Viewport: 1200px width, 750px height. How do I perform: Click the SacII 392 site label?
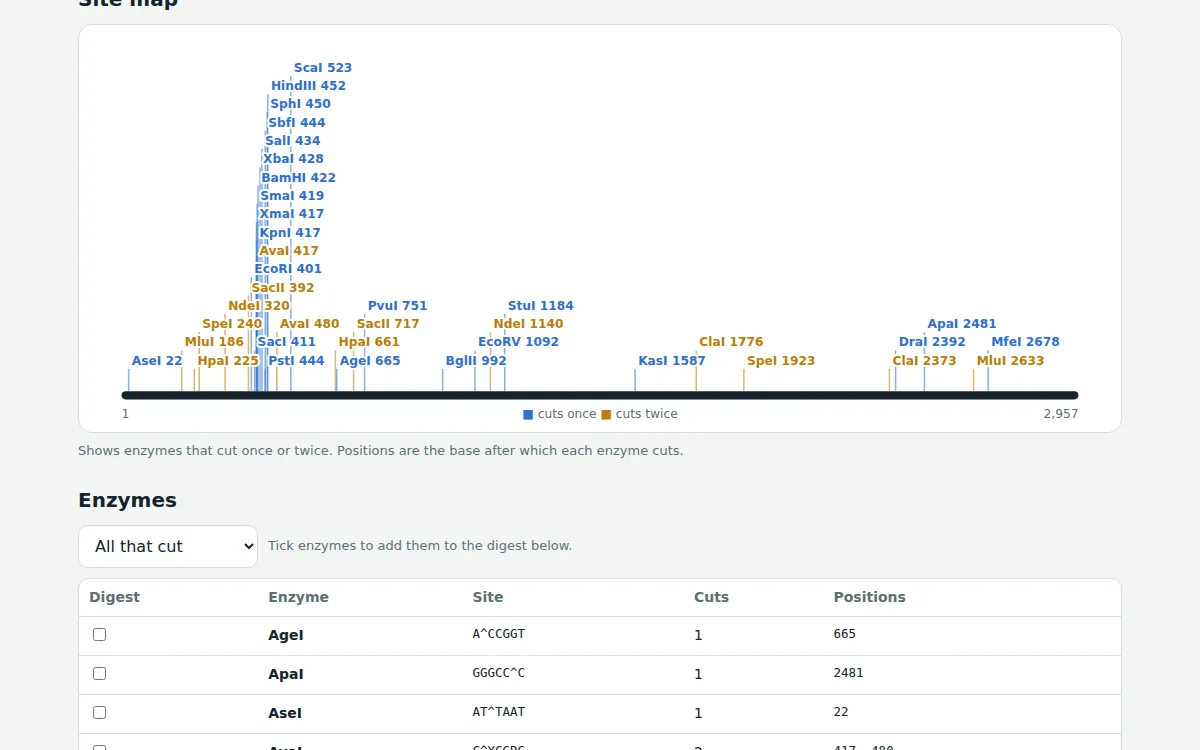pyautogui.click(x=283, y=288)
